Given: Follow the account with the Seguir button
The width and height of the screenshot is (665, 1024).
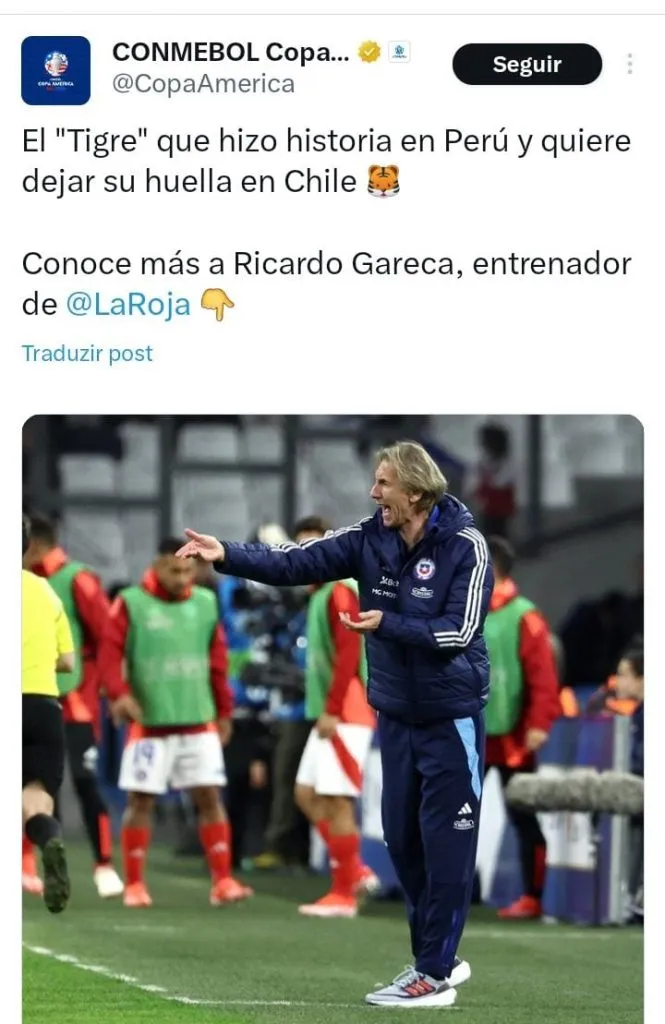Looking at the screenshot, I should [x=527, y=64].
